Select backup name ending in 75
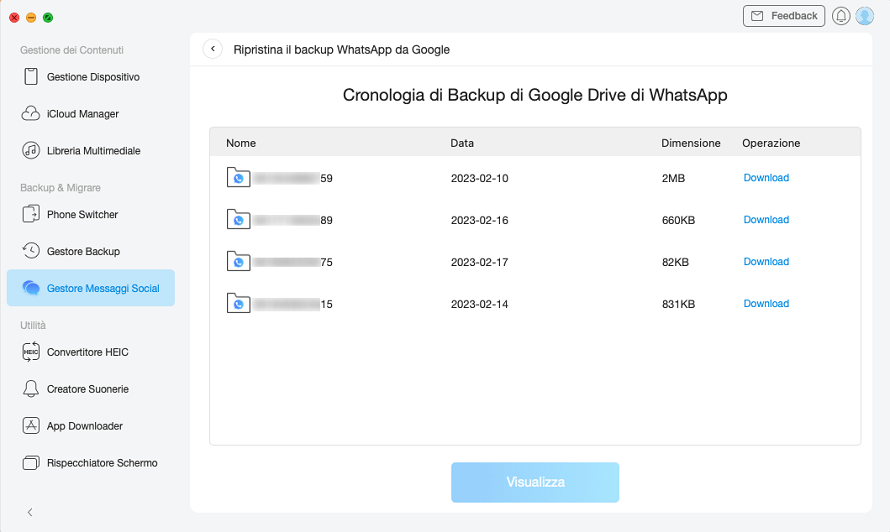Screen dimensions: 890x532 coord(293,262)
